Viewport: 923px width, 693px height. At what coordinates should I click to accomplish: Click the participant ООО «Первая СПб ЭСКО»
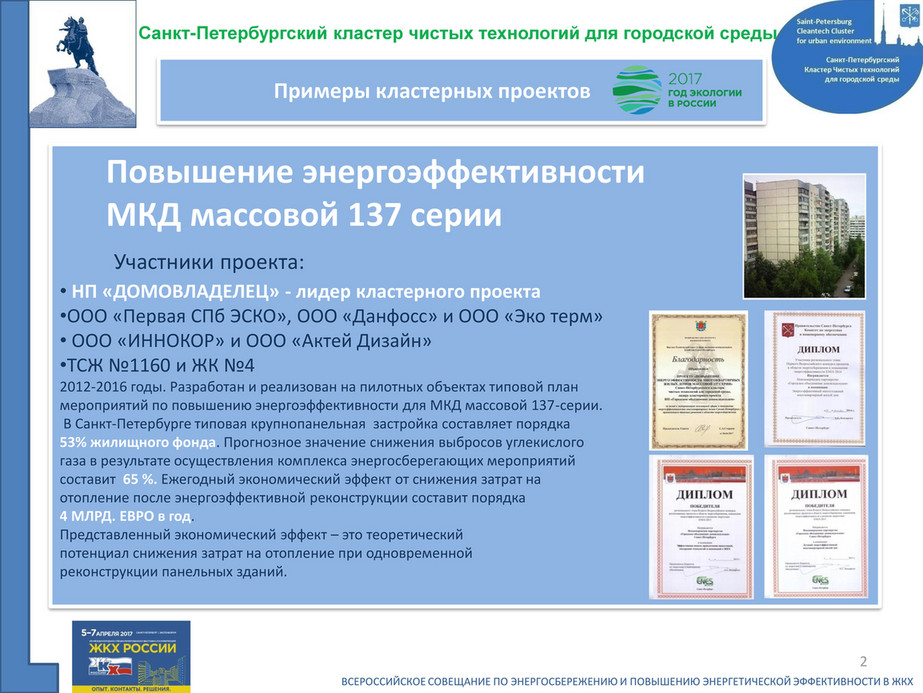coord(179,316)
